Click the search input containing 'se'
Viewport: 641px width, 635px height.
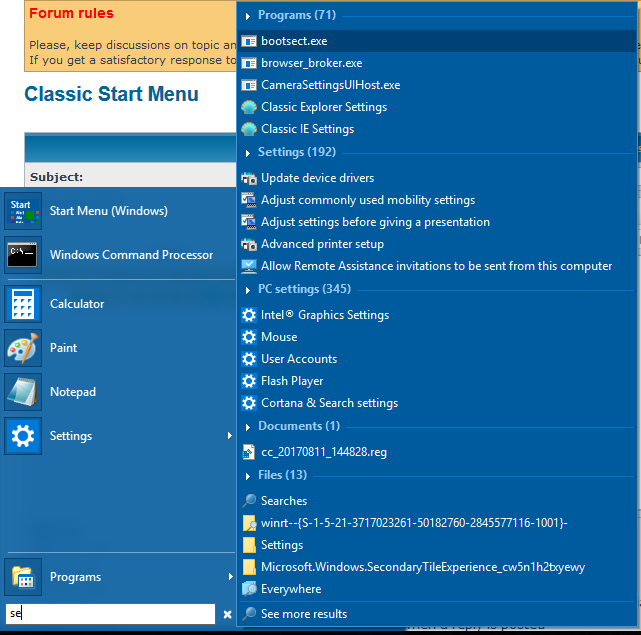tap(110, 614)
